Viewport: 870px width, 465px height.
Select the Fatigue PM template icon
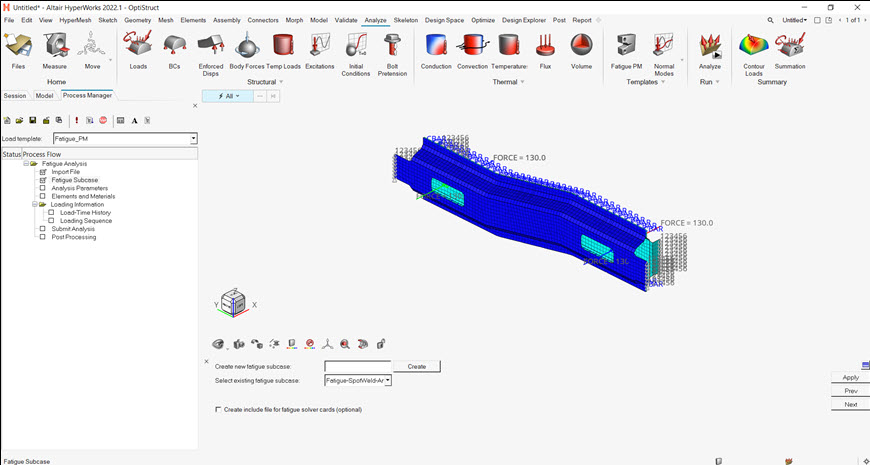click(626, 48)
